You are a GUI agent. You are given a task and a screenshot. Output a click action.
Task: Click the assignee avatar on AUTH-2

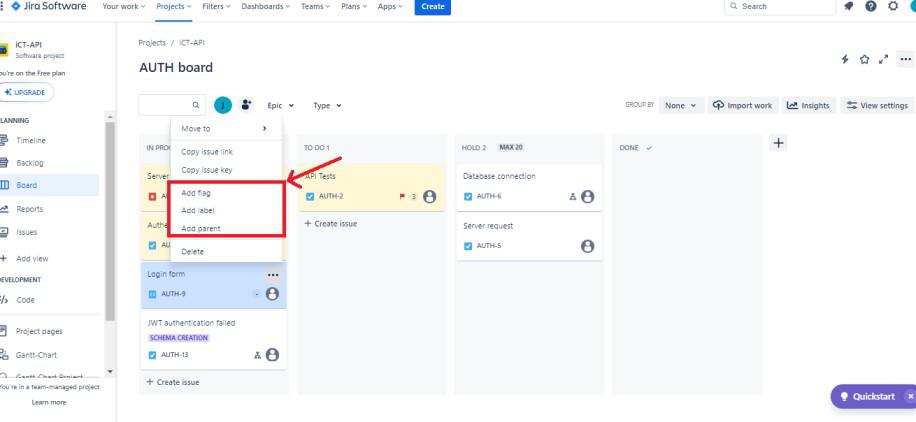(429, 196)
